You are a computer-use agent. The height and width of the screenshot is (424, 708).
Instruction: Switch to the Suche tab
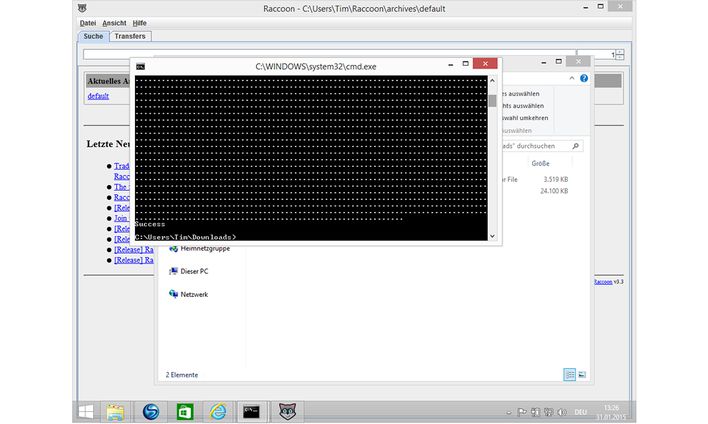tap(93, 36)
